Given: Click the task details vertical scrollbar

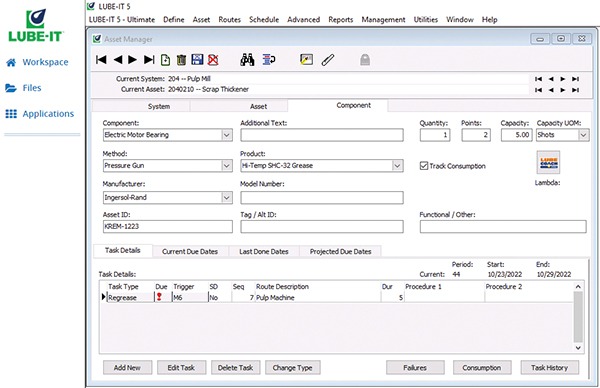Looking at the screenshot, I should [x=578, y=317].
